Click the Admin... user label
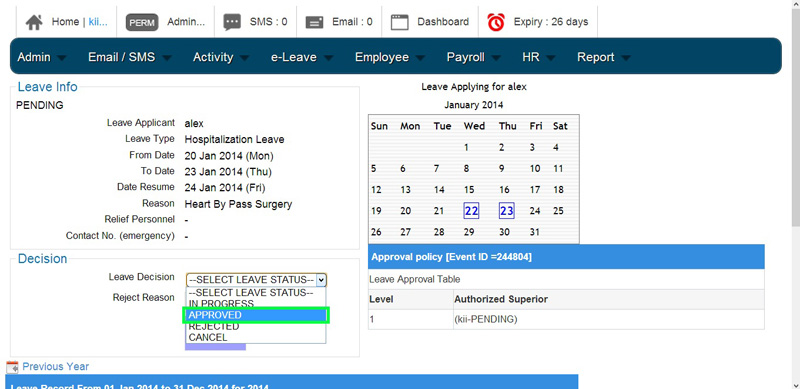The width and height of the screenshot is (800, 389). click(x=186, y=22)
